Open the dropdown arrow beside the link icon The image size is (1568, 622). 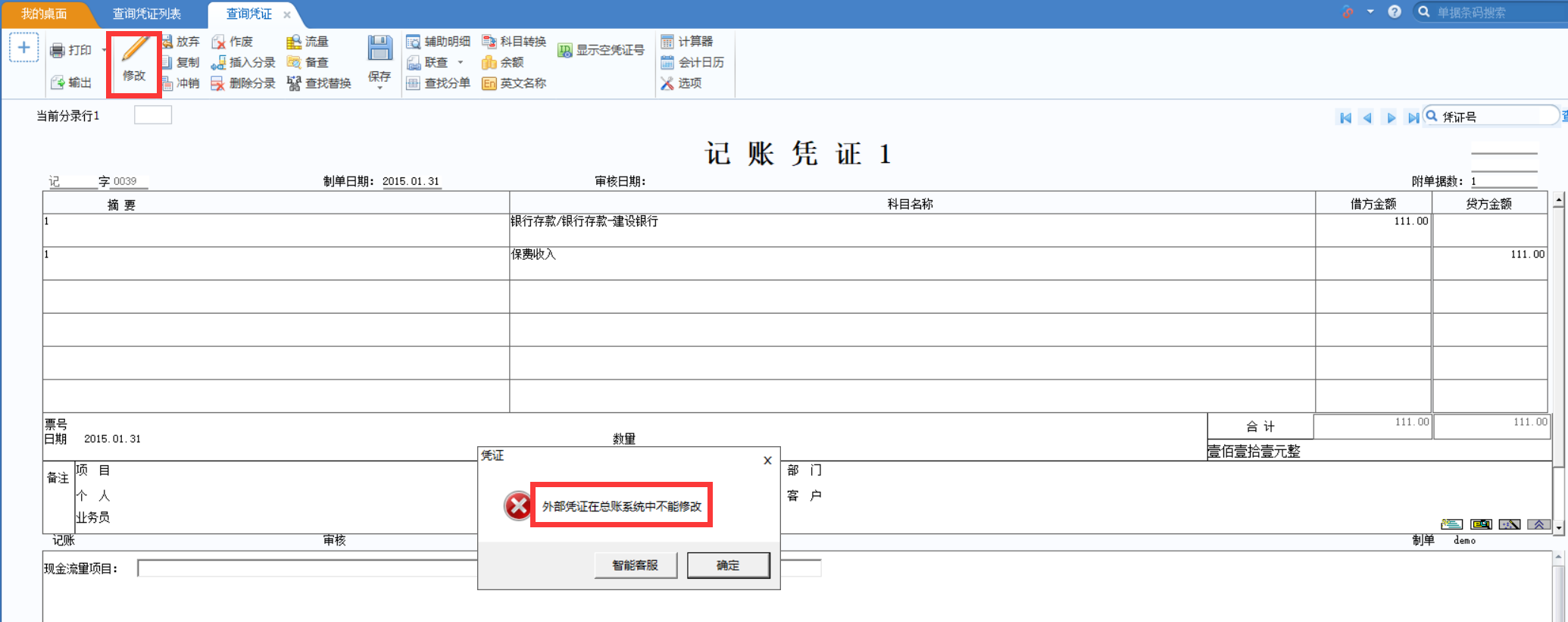(x=1370, y=12)
